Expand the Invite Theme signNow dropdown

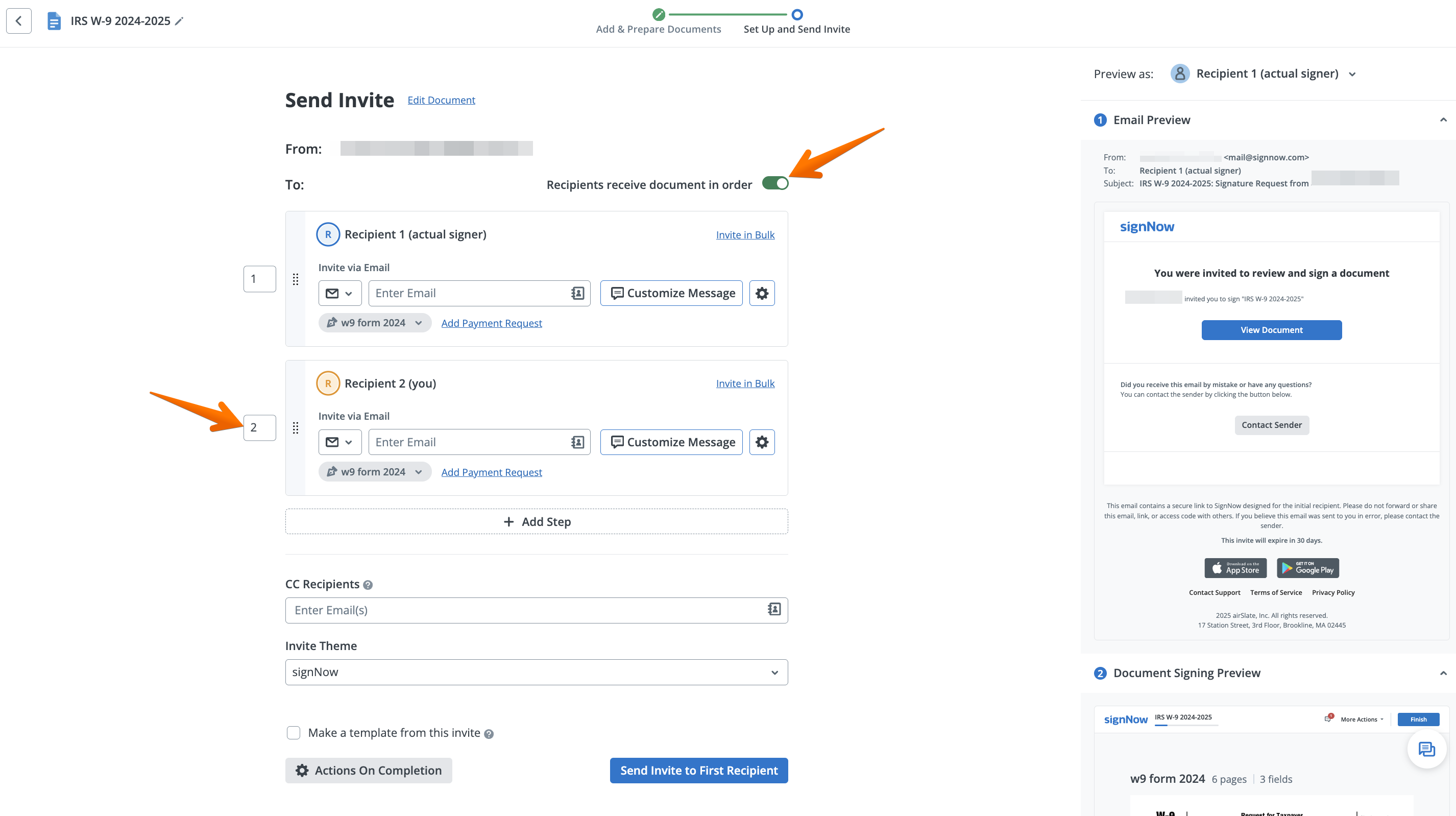click(536, 672)
